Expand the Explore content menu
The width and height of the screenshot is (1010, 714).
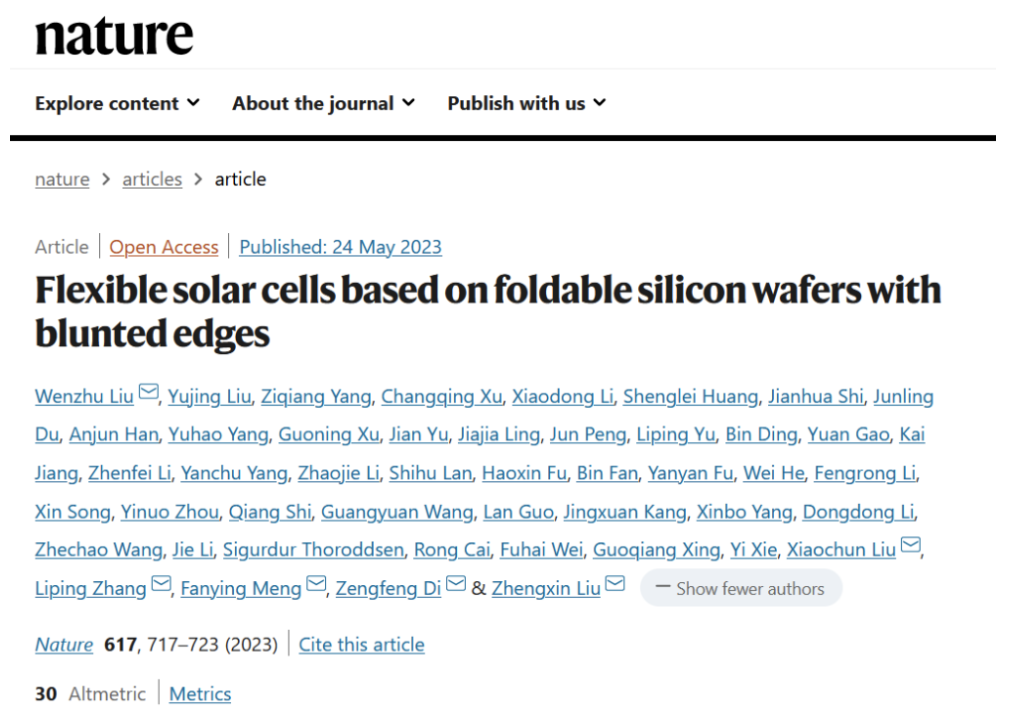click(x=117, y=103)
